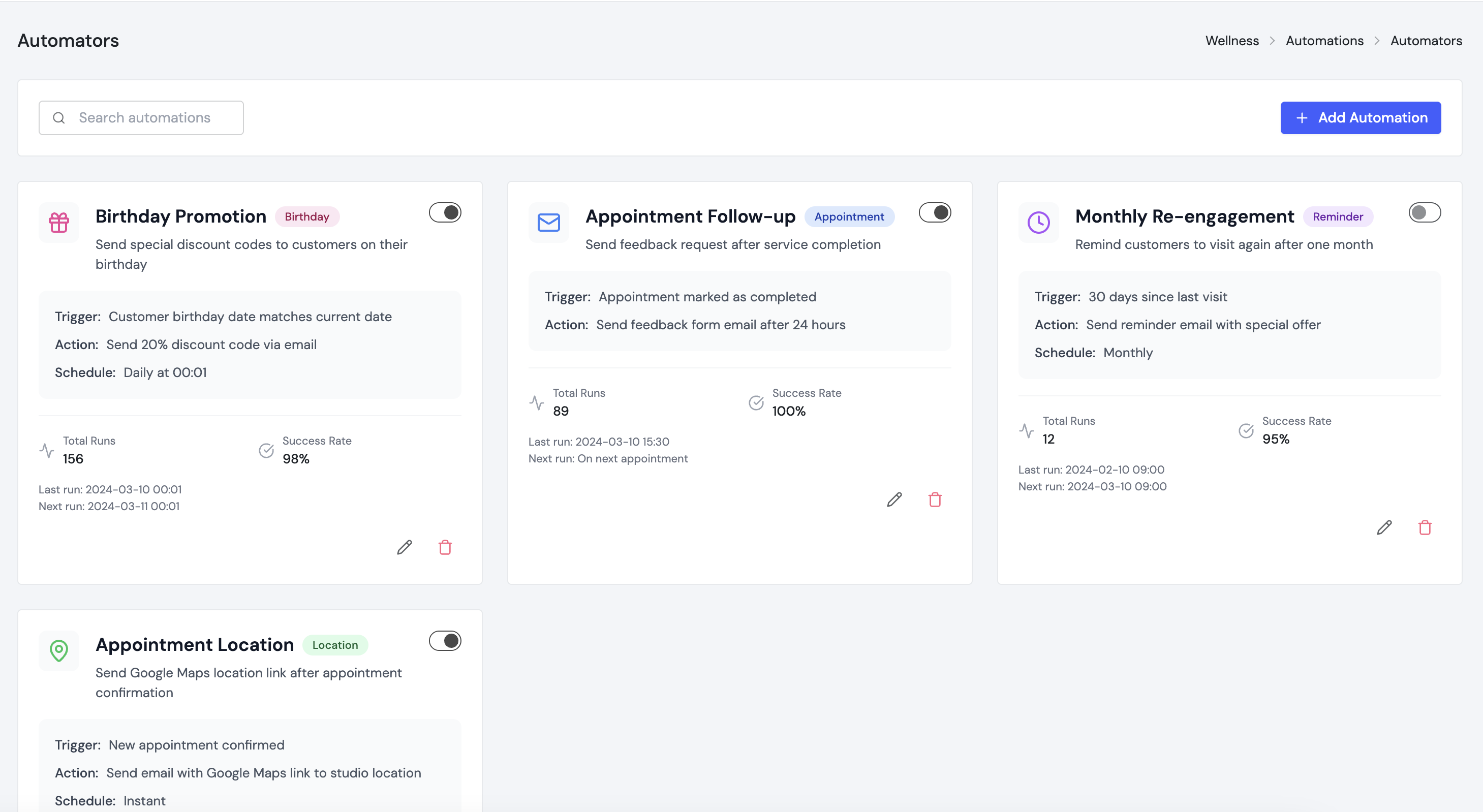1483x812 pixels.
Task: Click the Appointment category badge
Action: 850,216
